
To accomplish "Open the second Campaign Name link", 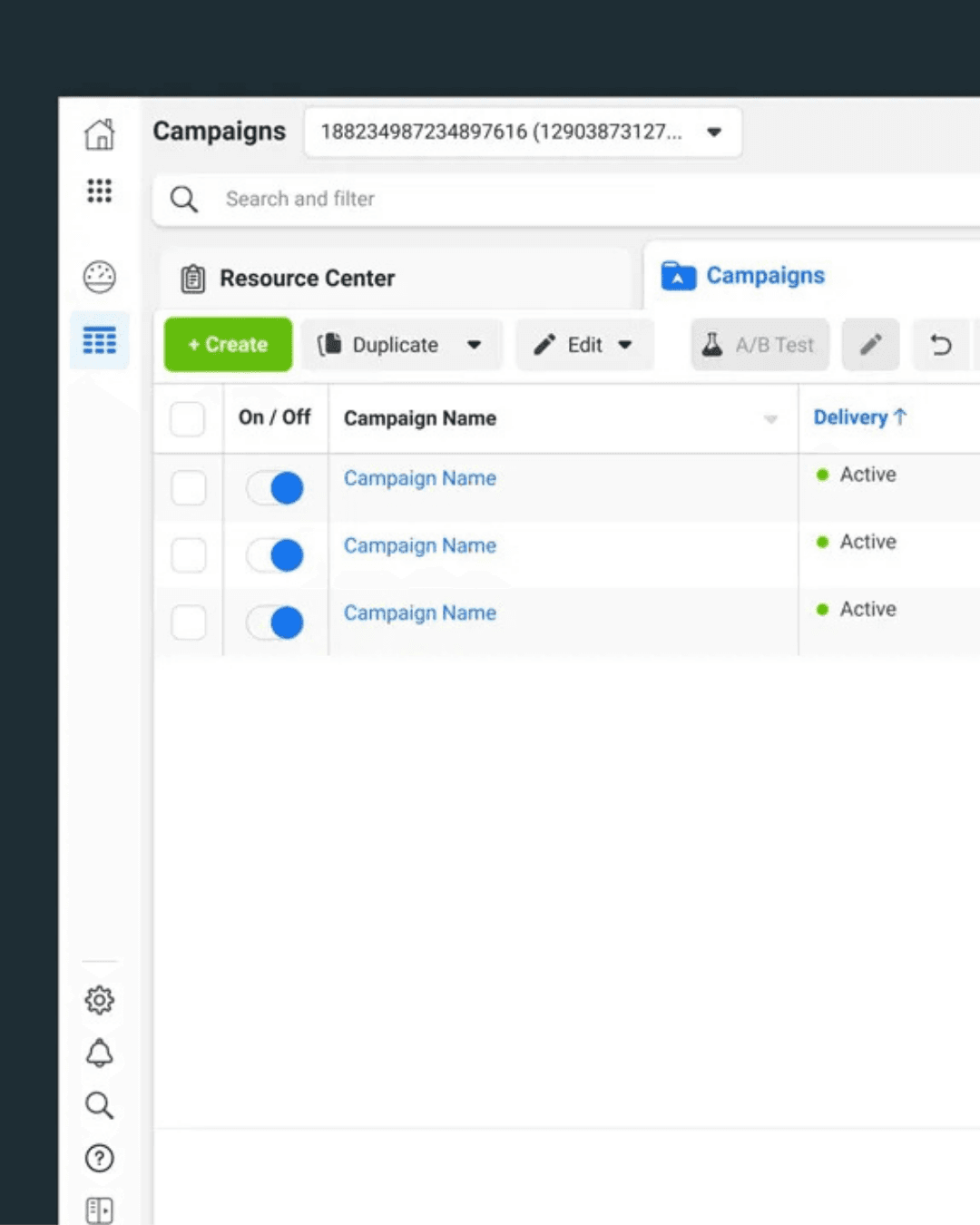I will tap(419, 545).
